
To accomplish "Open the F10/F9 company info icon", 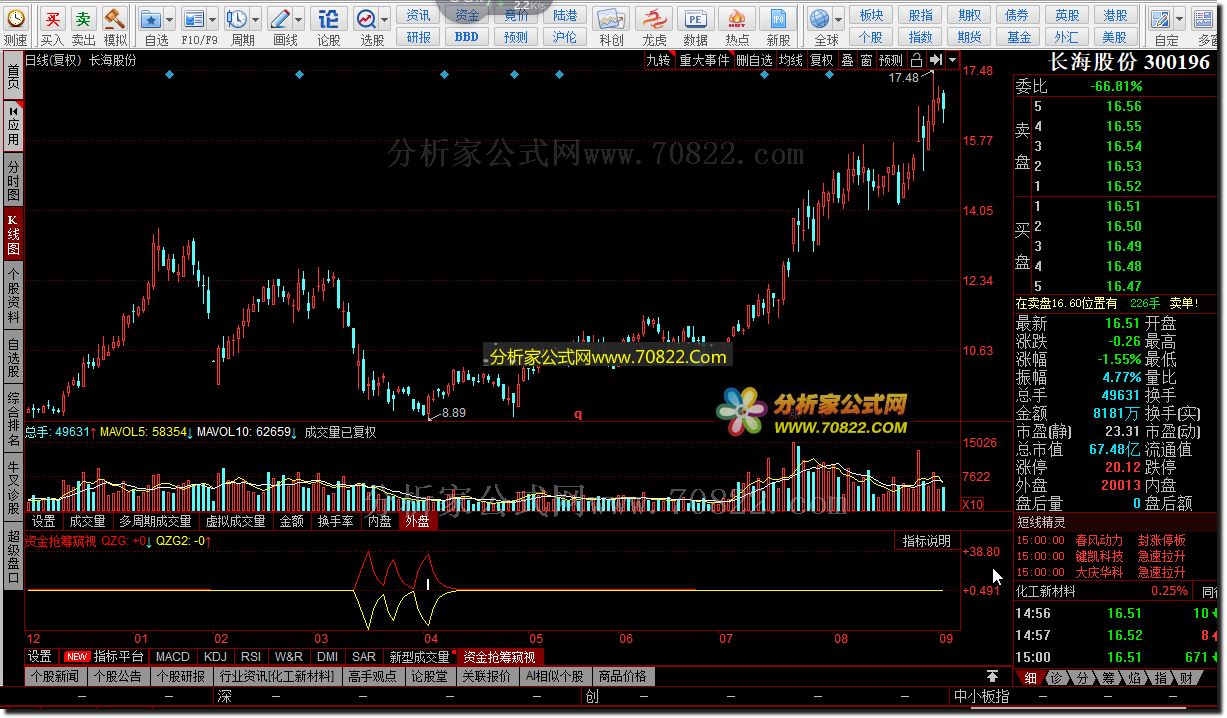I will [x=193, y=18].
